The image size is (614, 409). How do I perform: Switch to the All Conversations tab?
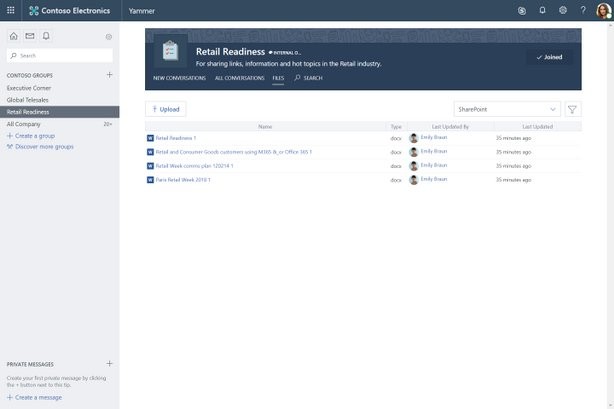pyautogui.click(x=239, y=78)
